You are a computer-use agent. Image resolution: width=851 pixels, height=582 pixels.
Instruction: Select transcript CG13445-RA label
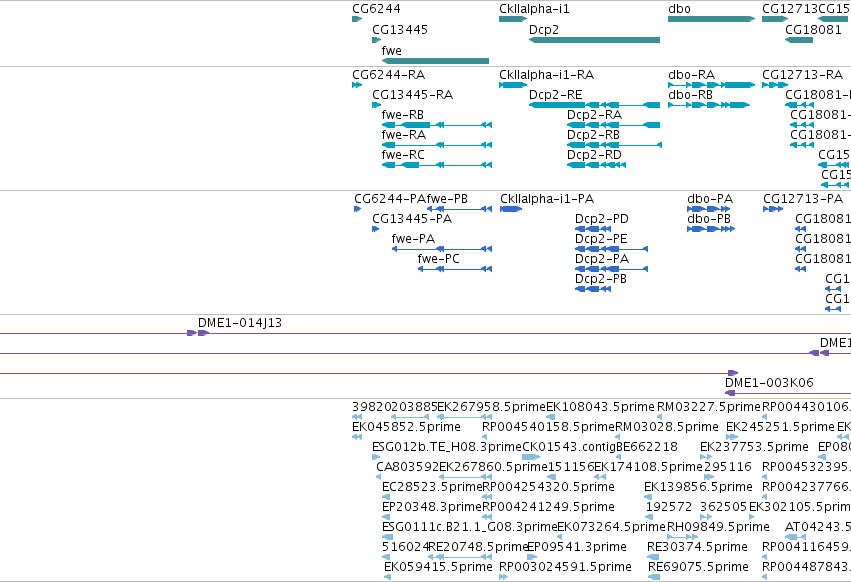[x=412, y=95]
